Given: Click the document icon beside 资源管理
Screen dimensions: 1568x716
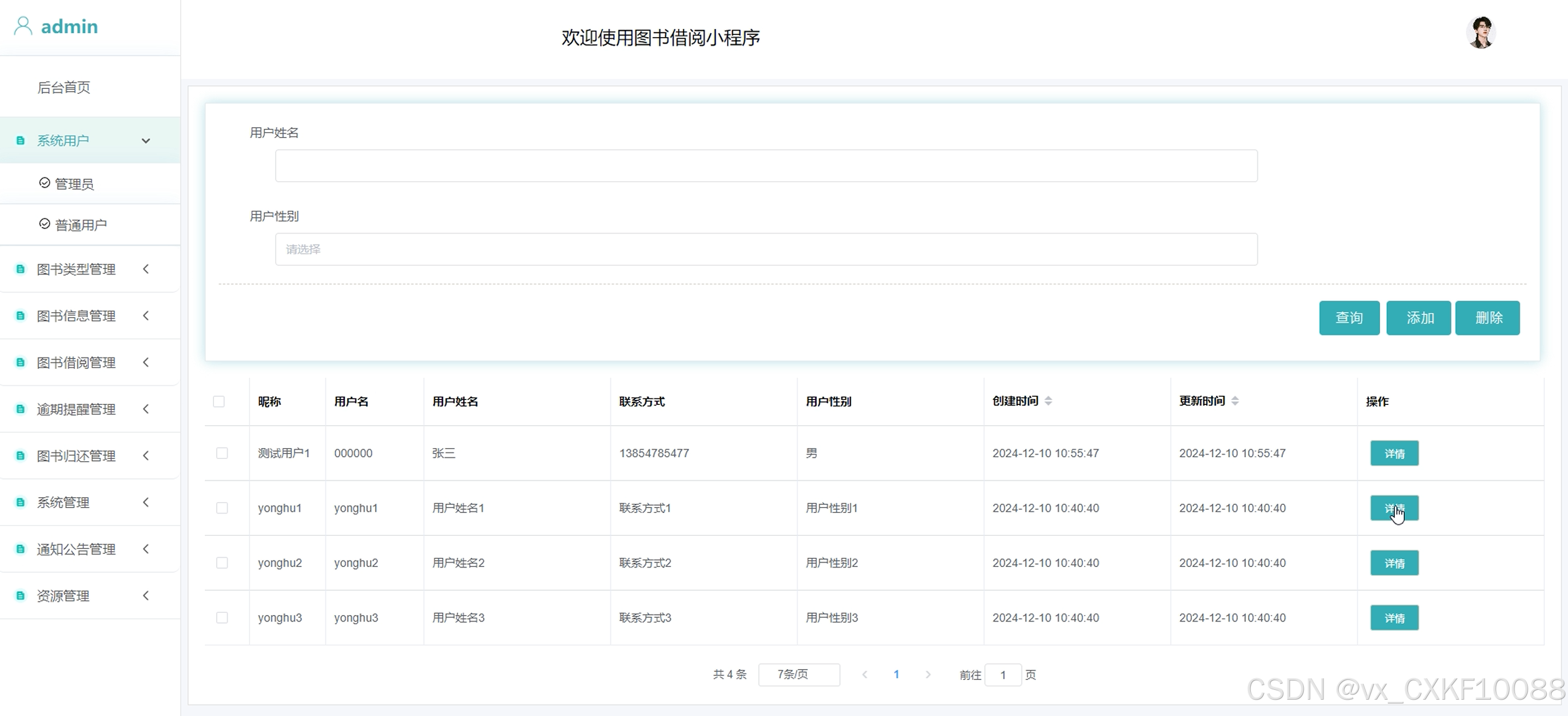Looking at the screenshot, I should click(20, 595).
